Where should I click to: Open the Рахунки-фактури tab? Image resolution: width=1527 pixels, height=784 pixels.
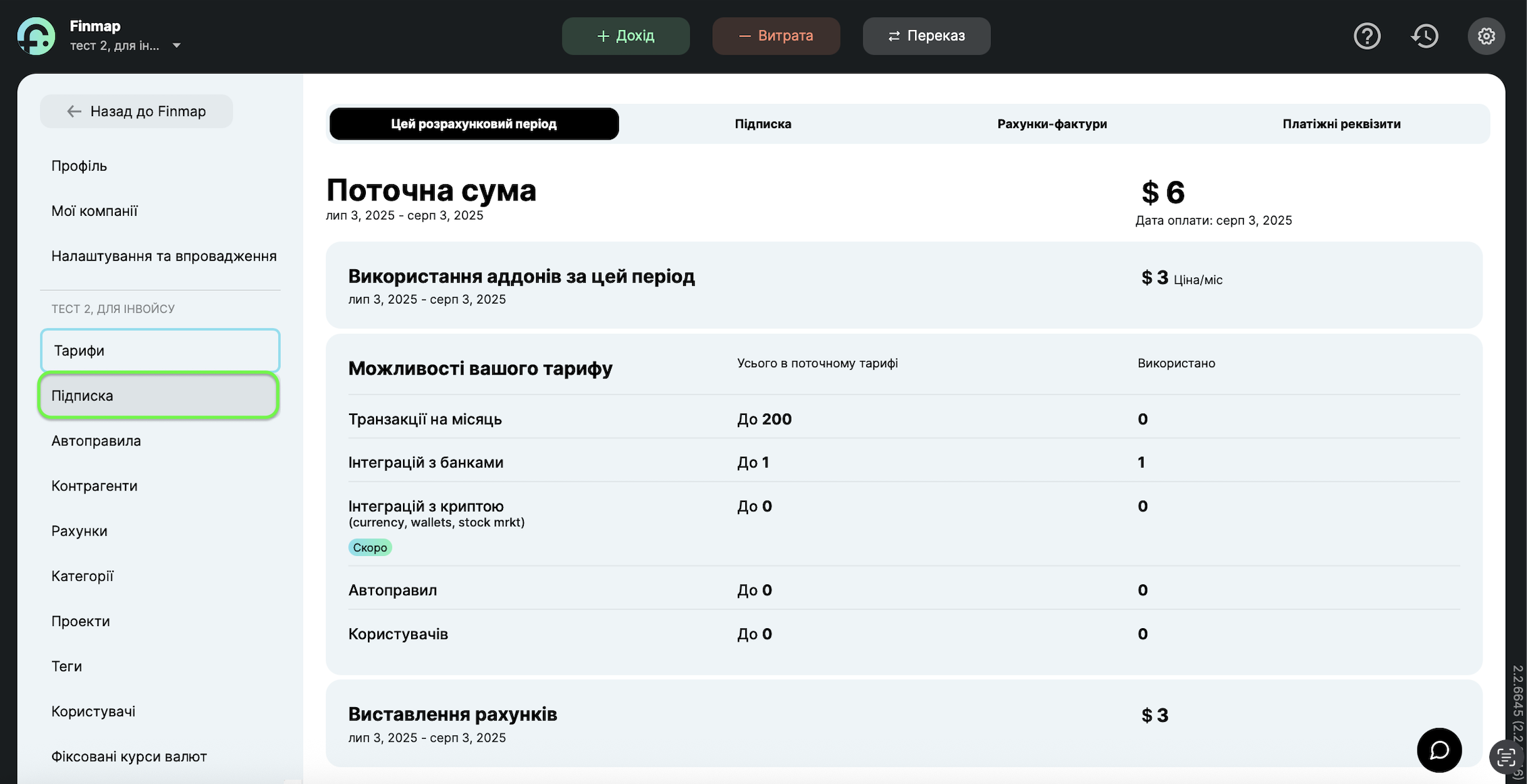coord(1052,124)
